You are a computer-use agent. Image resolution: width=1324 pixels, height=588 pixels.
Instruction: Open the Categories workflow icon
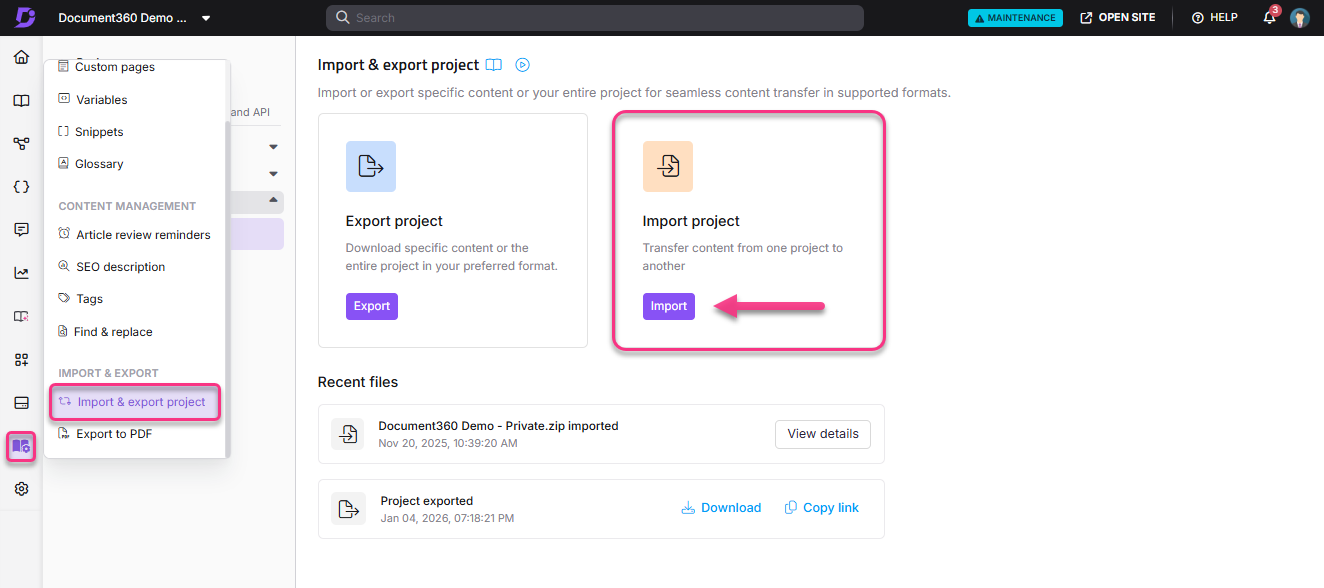21,143
